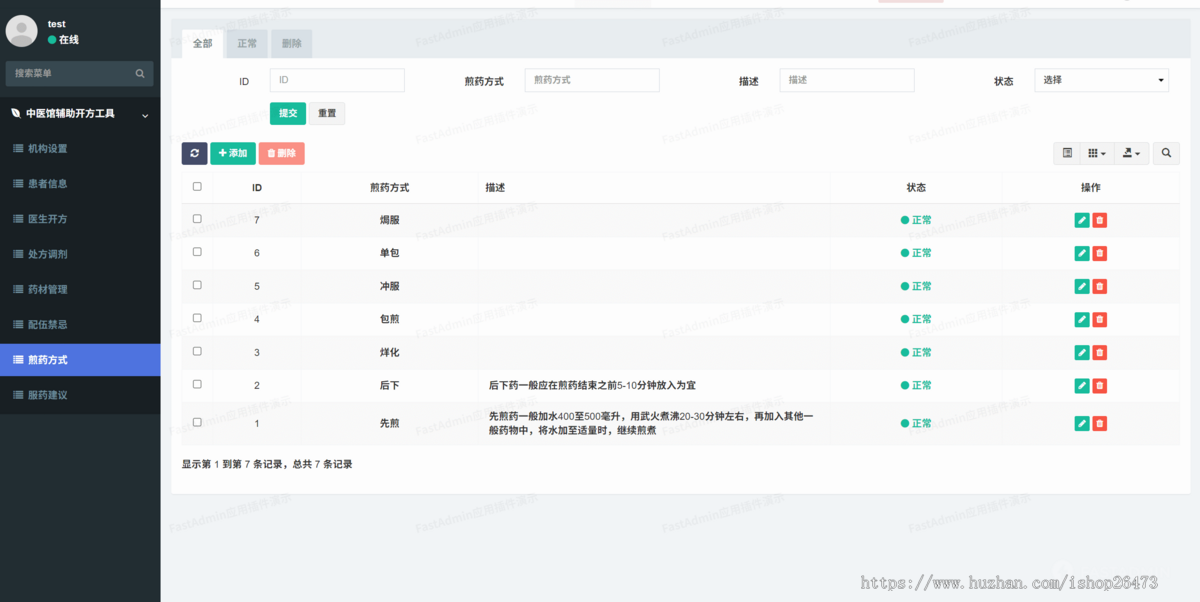Screen dimensions: 1200x602
Task: Open 服药建议 in the sidebar
Action: [x=80, y=395]
